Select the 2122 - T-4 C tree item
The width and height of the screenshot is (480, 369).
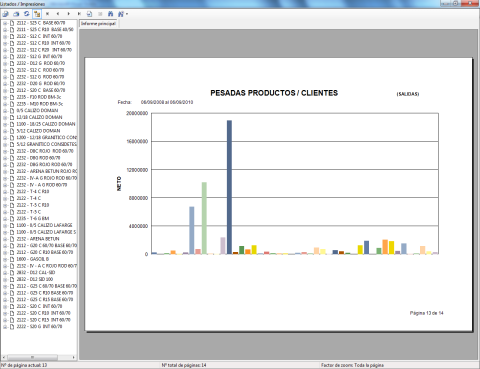point(29,198)
